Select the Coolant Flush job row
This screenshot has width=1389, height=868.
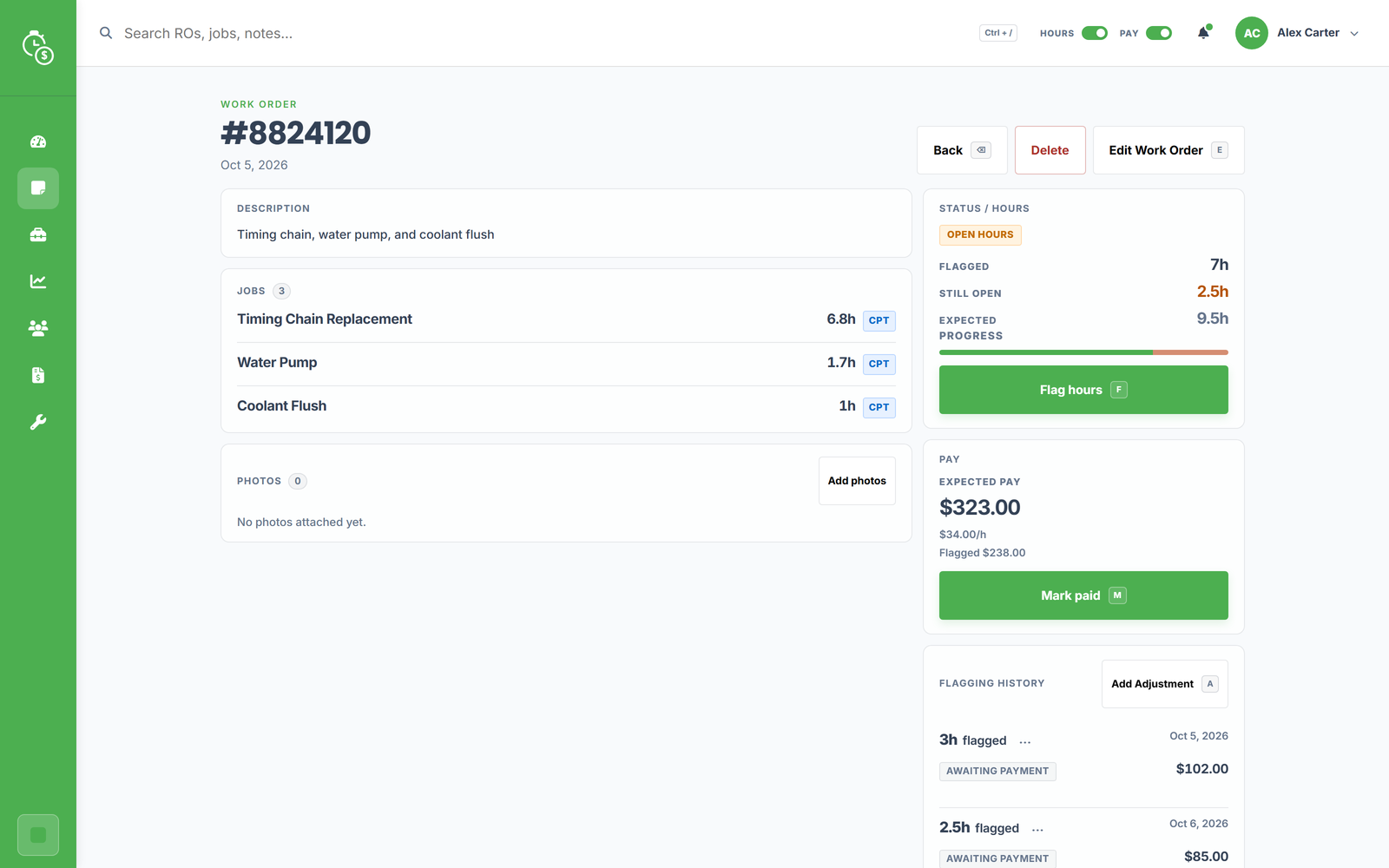(x=566, y=406)
